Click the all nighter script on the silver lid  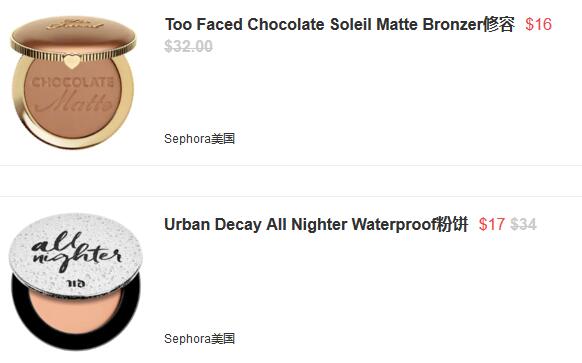tap(76, 251)
